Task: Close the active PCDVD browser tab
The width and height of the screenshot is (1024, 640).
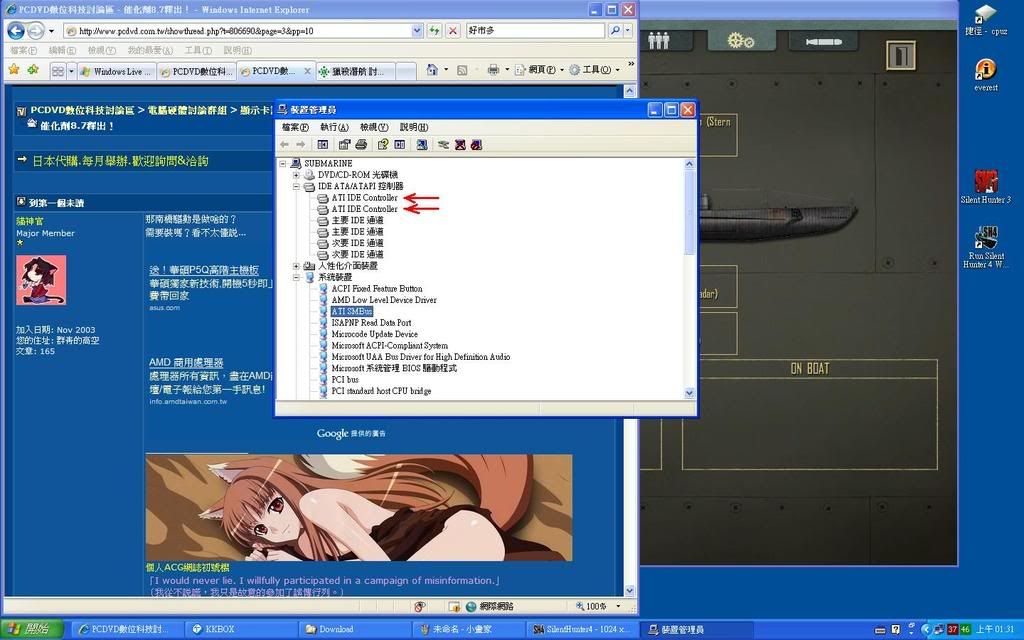Action: (x=308, y=71)
